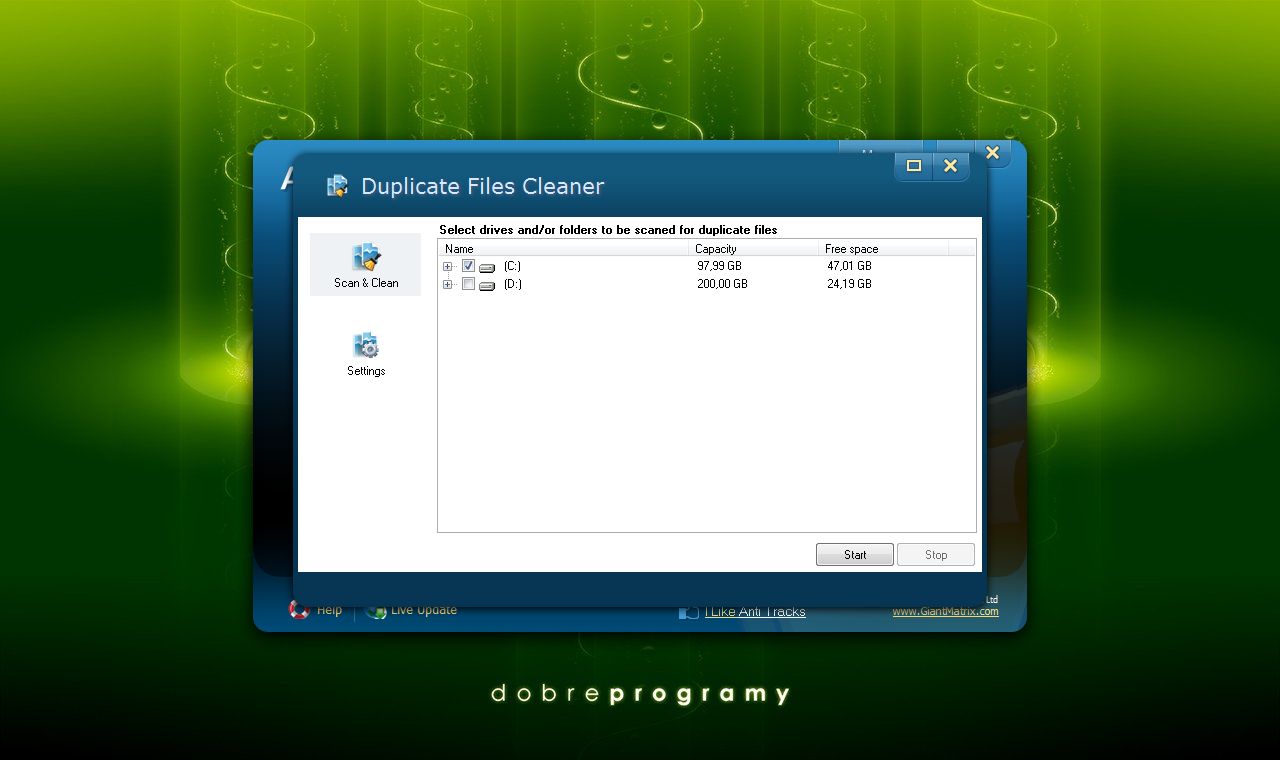Visit the www.GiantMatrix.com link
The width and height of the screenshot is (1280, 760).
coord(945,611)
